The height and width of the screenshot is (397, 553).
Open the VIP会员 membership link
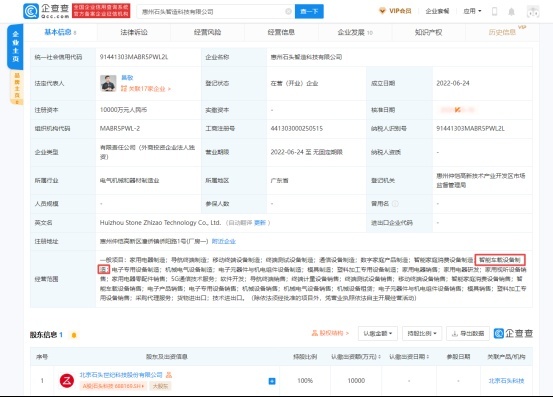(x=395, y=11)
